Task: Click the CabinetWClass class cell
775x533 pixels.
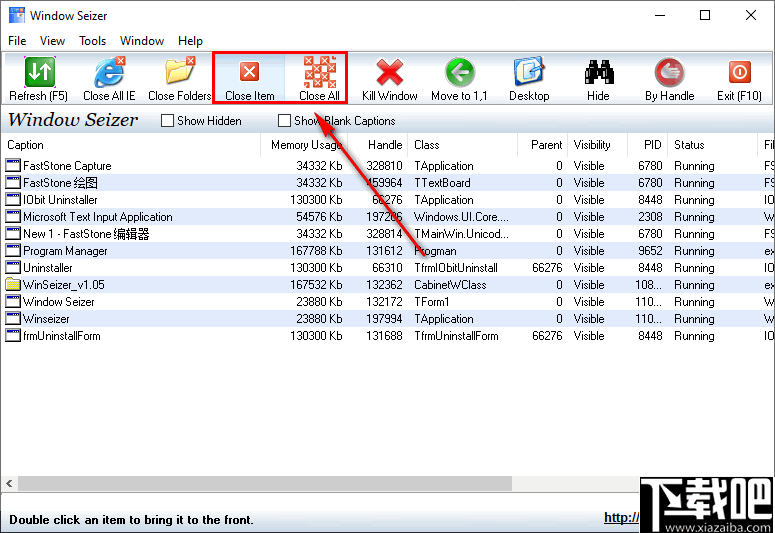Action: pos(450,285)
